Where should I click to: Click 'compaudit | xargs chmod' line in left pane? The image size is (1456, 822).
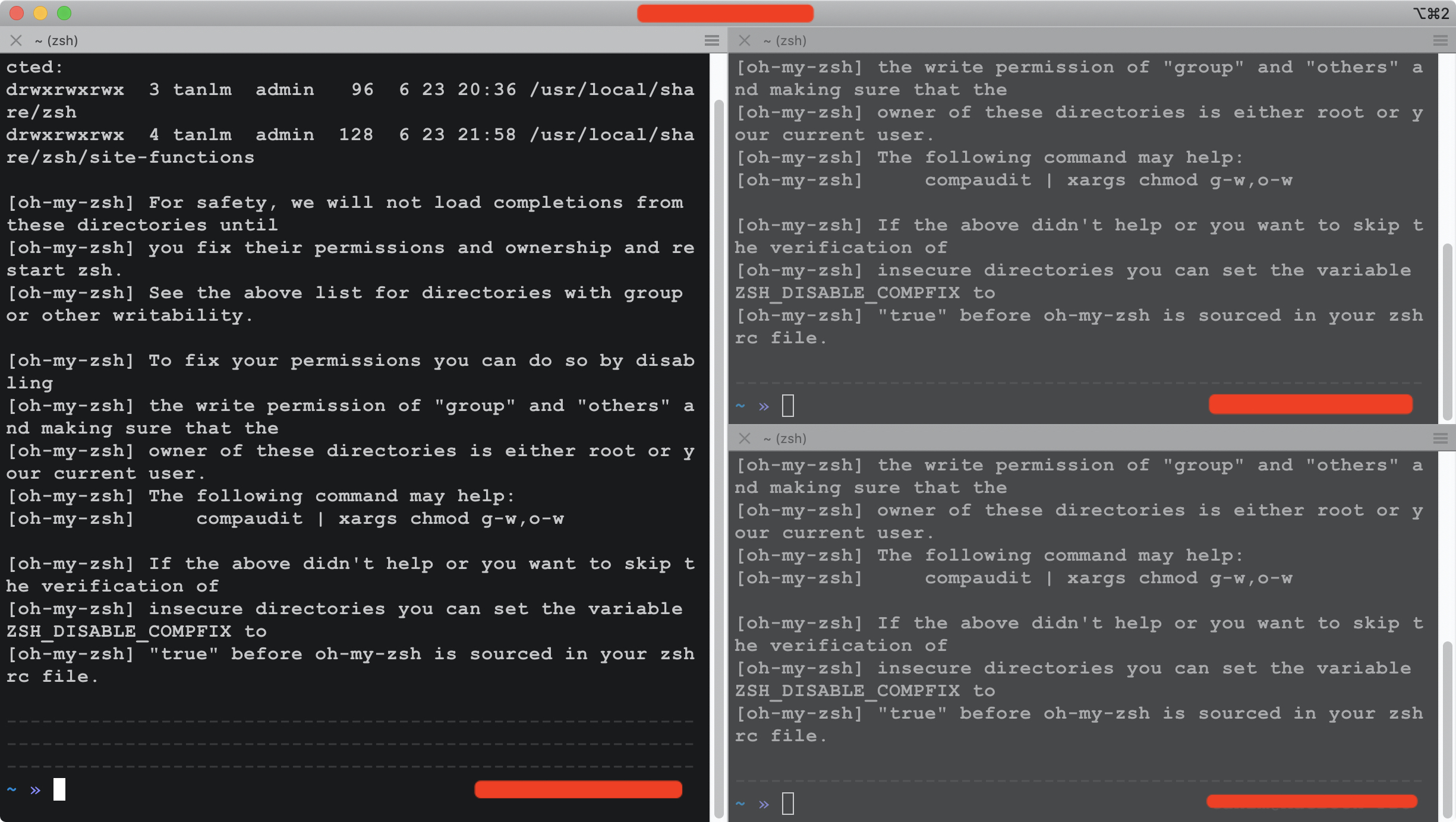tap(380, 519)
